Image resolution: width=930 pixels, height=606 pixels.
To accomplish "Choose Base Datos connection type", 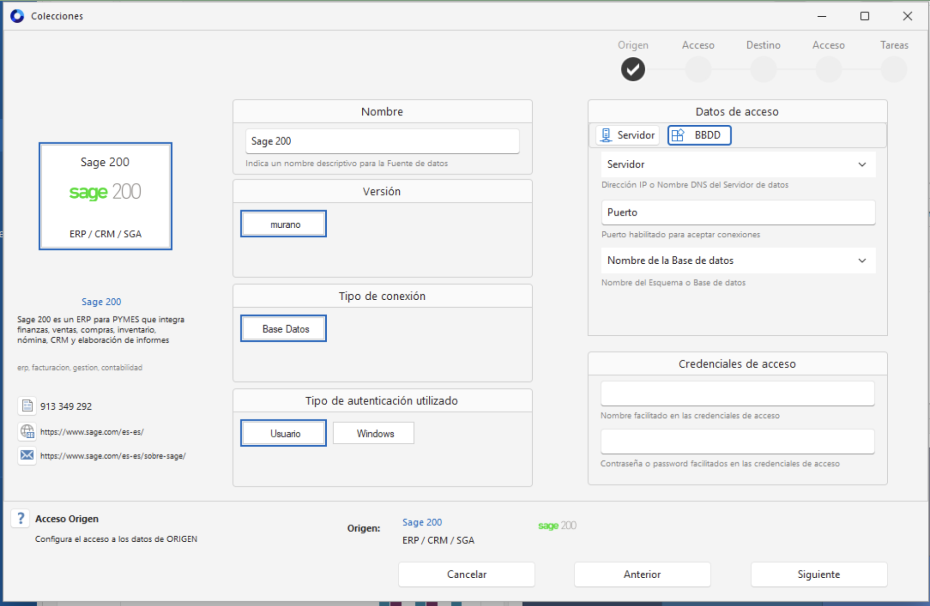I will 284,329.
